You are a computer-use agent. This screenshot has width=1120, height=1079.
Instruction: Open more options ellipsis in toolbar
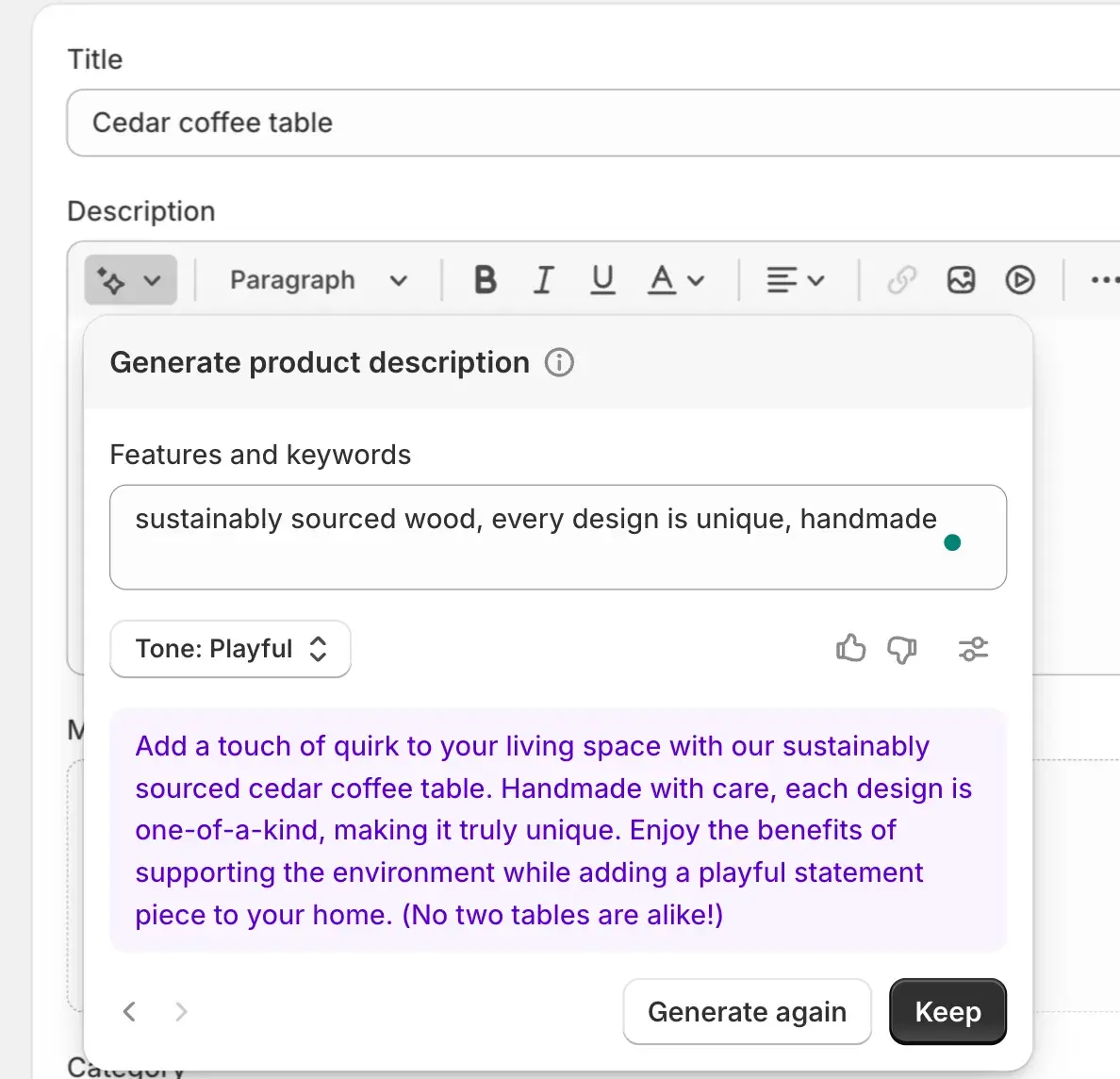pos(1104,280)
